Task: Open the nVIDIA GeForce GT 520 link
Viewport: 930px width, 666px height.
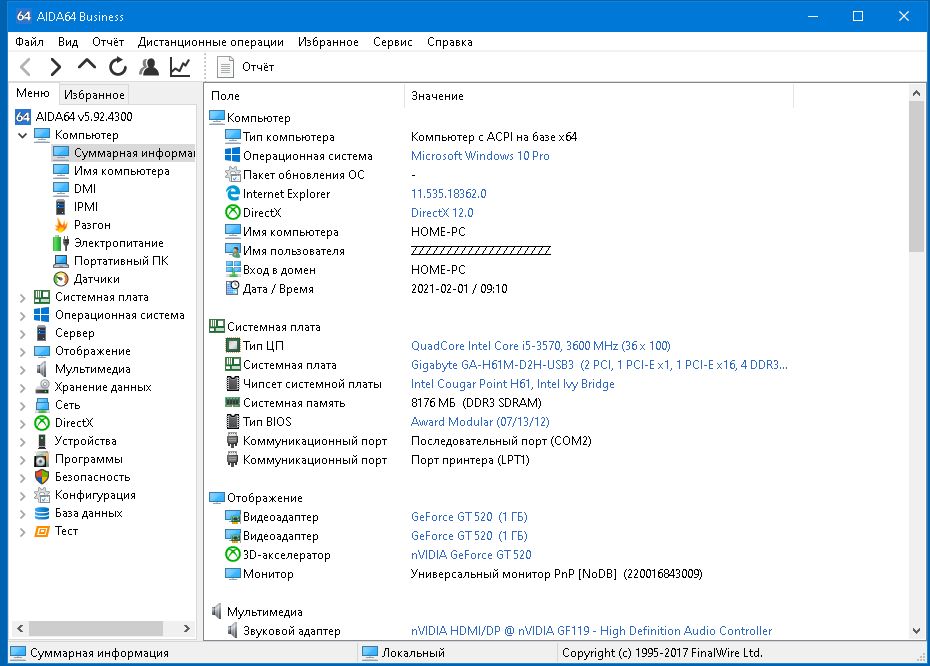Action: click(x=471, y=555)
